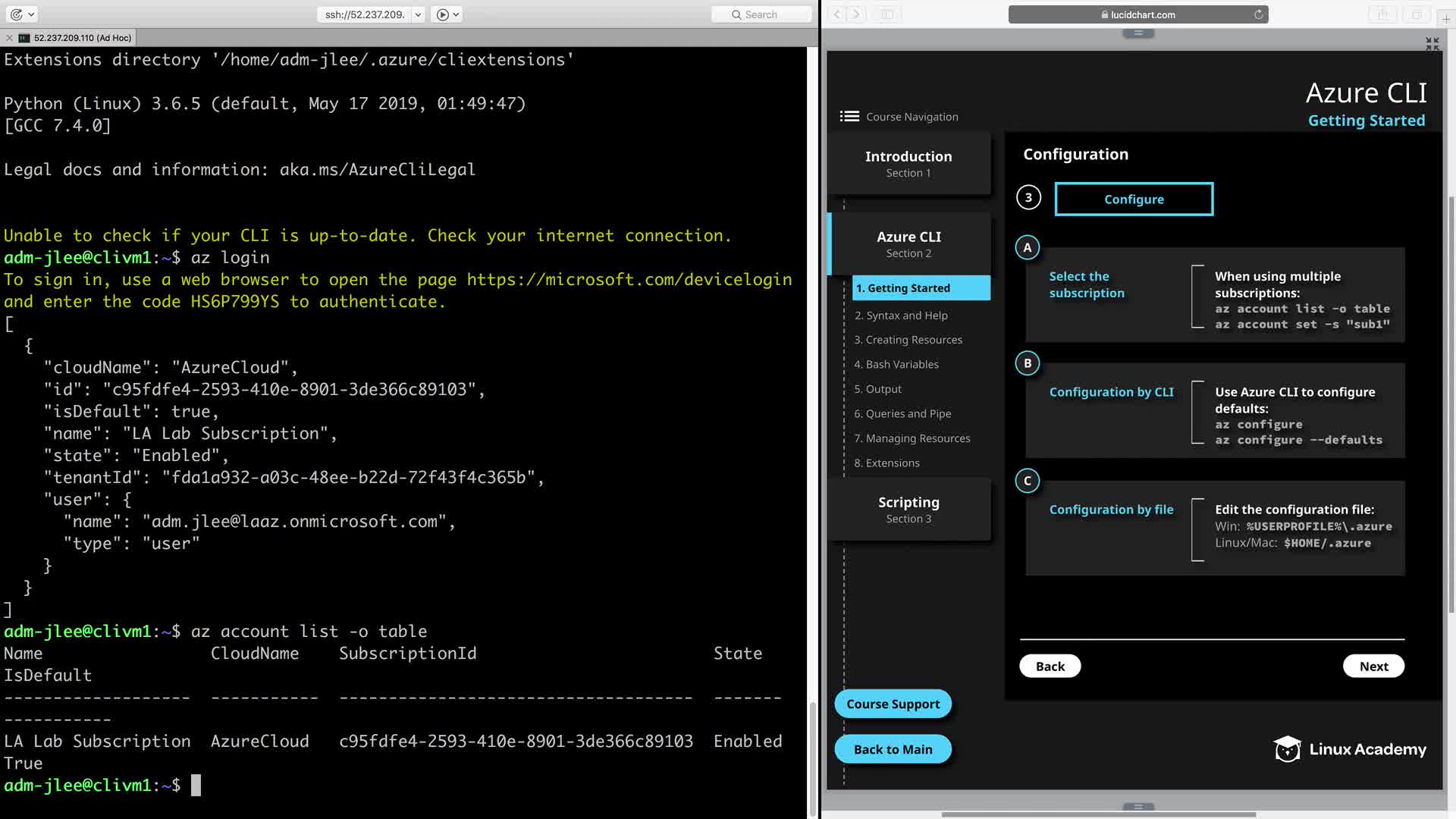Click the Safari share icon

[1382, 14]
